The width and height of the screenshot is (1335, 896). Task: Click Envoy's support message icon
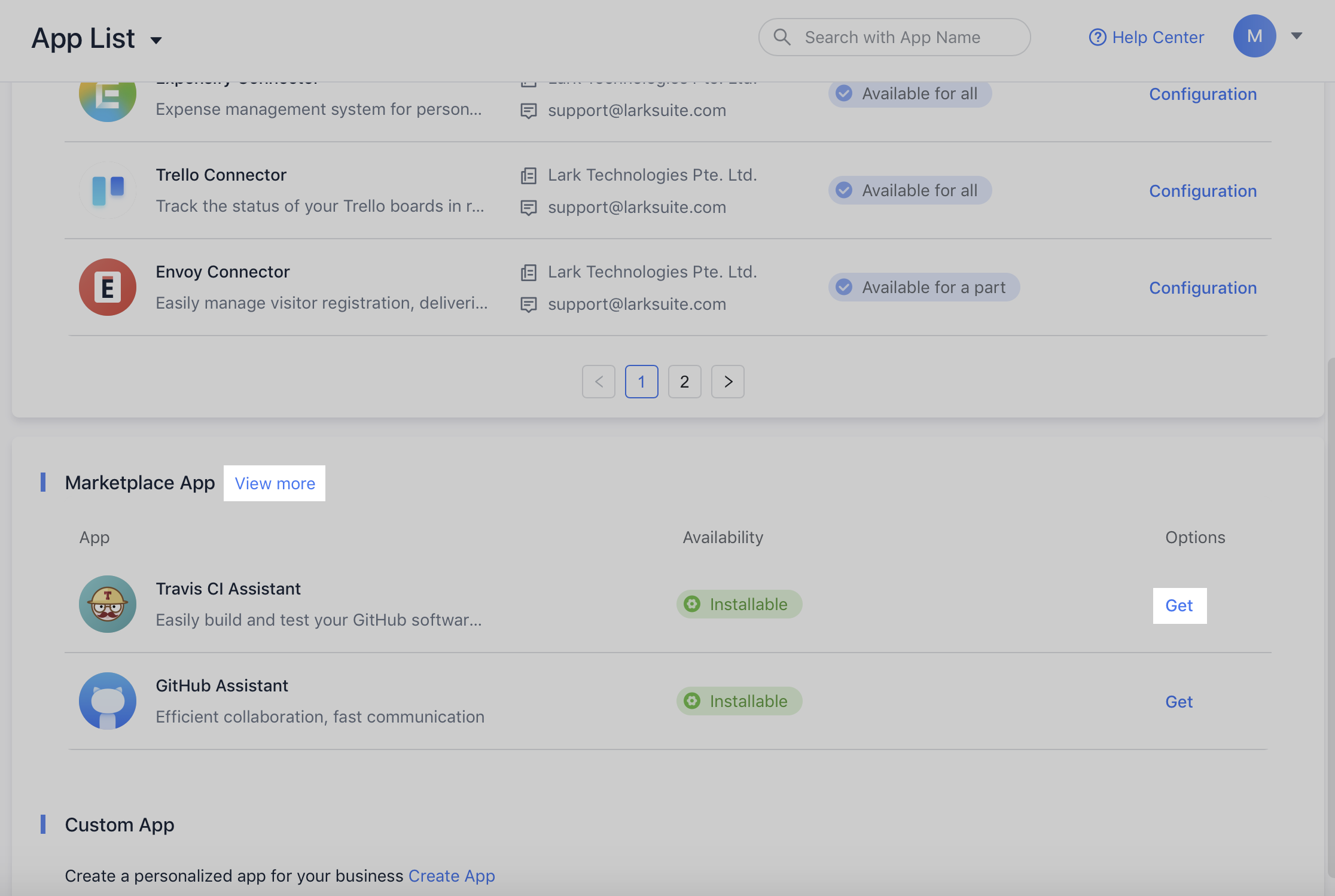tap(529, 304)
